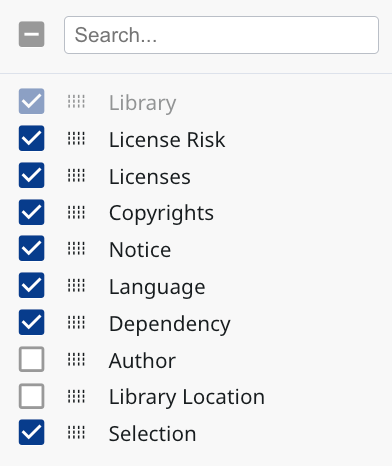Uncheck the License Risk column checkbox
The image size is (392, 466).
pos(31,138)
